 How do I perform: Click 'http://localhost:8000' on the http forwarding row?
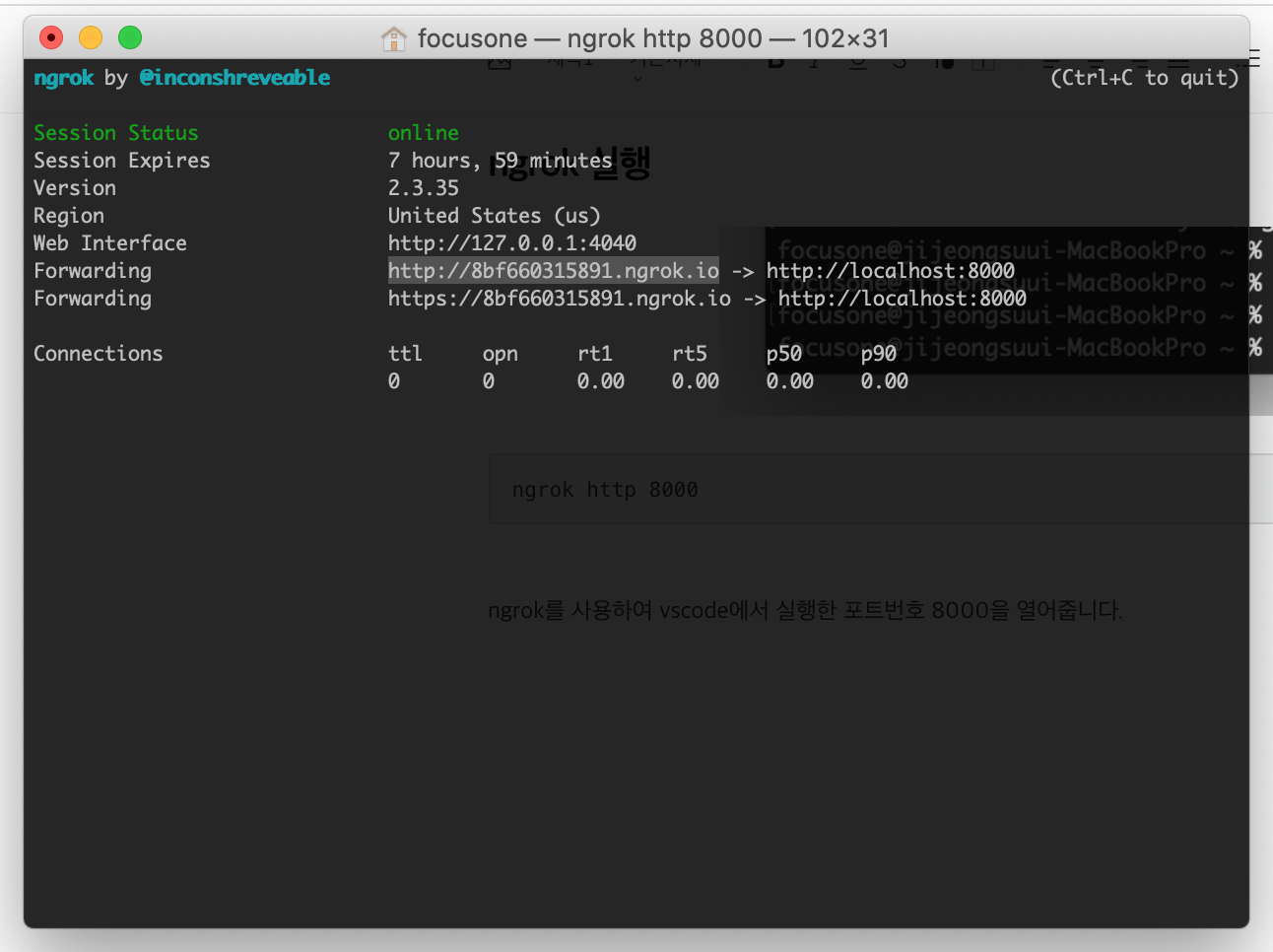(891, 271)
